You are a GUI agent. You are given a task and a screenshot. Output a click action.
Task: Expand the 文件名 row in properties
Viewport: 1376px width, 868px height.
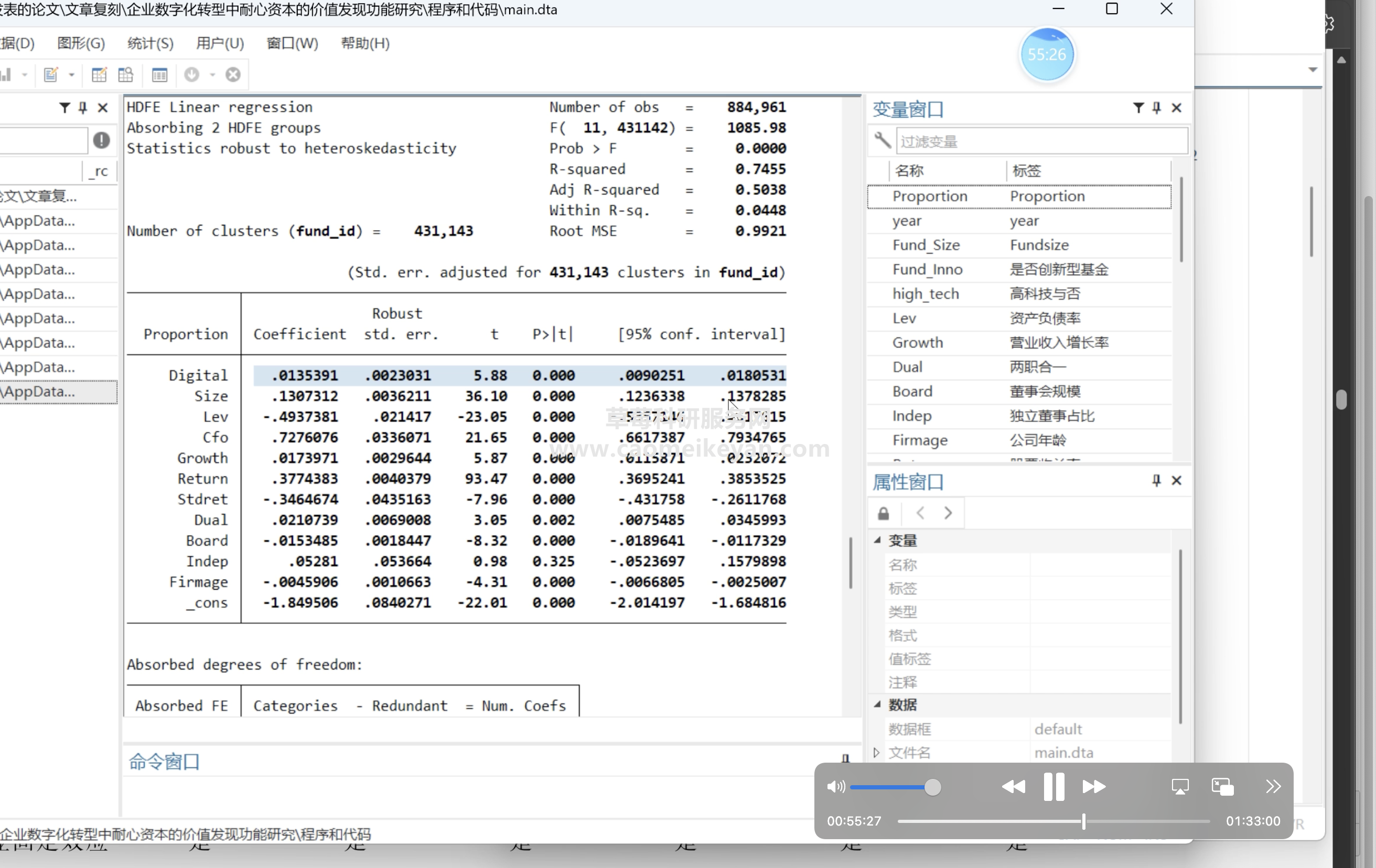coord(877,753)
